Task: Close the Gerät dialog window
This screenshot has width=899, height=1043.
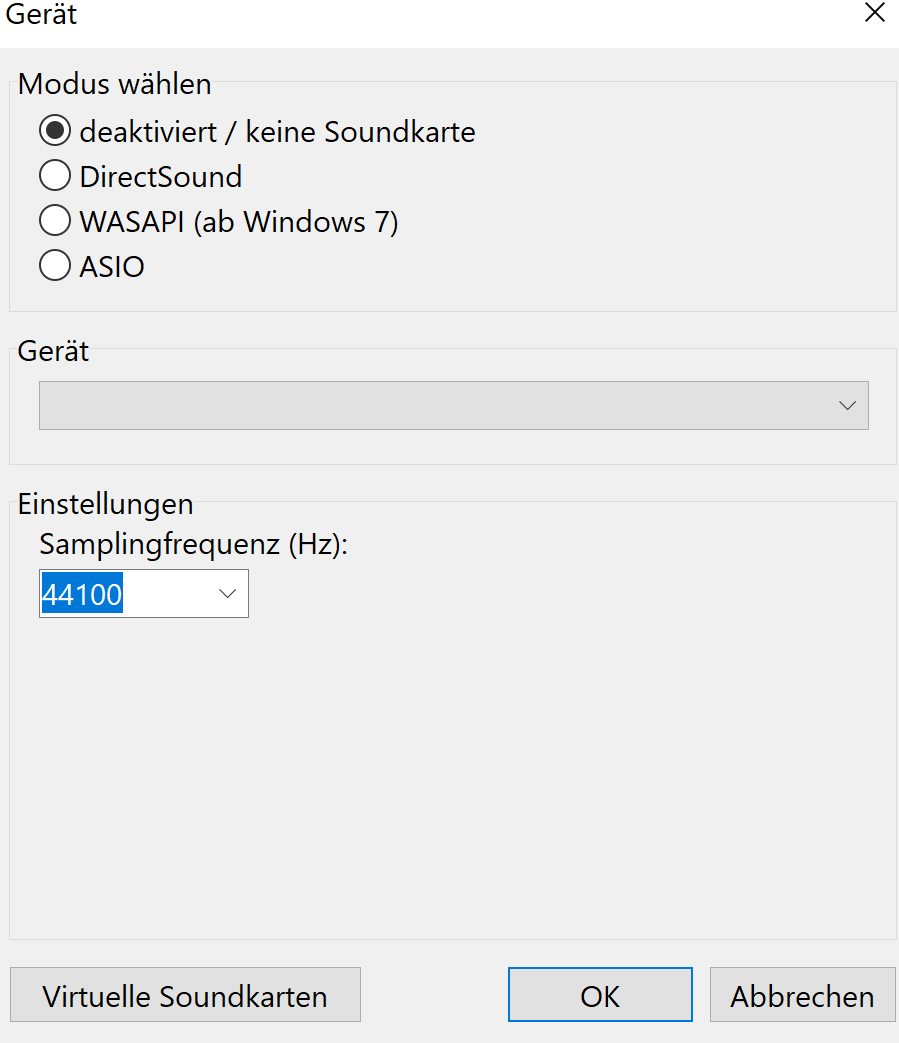Action: coord(874,13)
